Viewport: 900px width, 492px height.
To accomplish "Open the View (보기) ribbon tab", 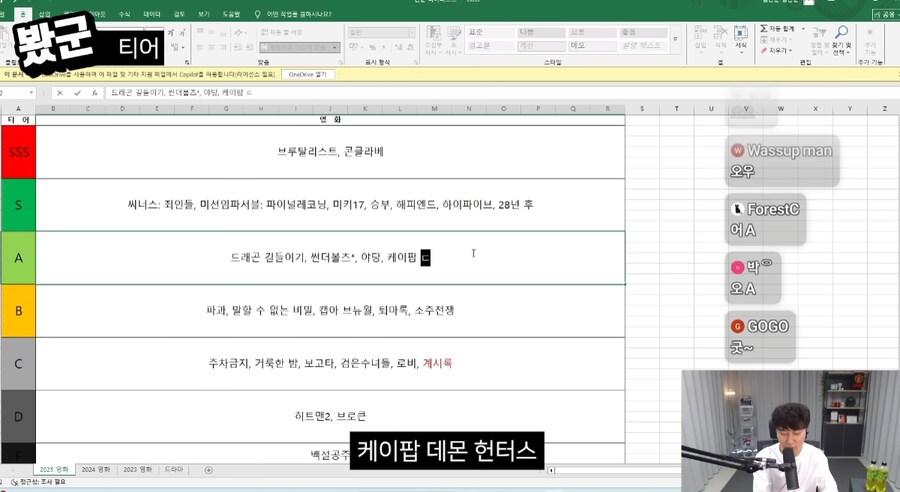I will [204, 14].
